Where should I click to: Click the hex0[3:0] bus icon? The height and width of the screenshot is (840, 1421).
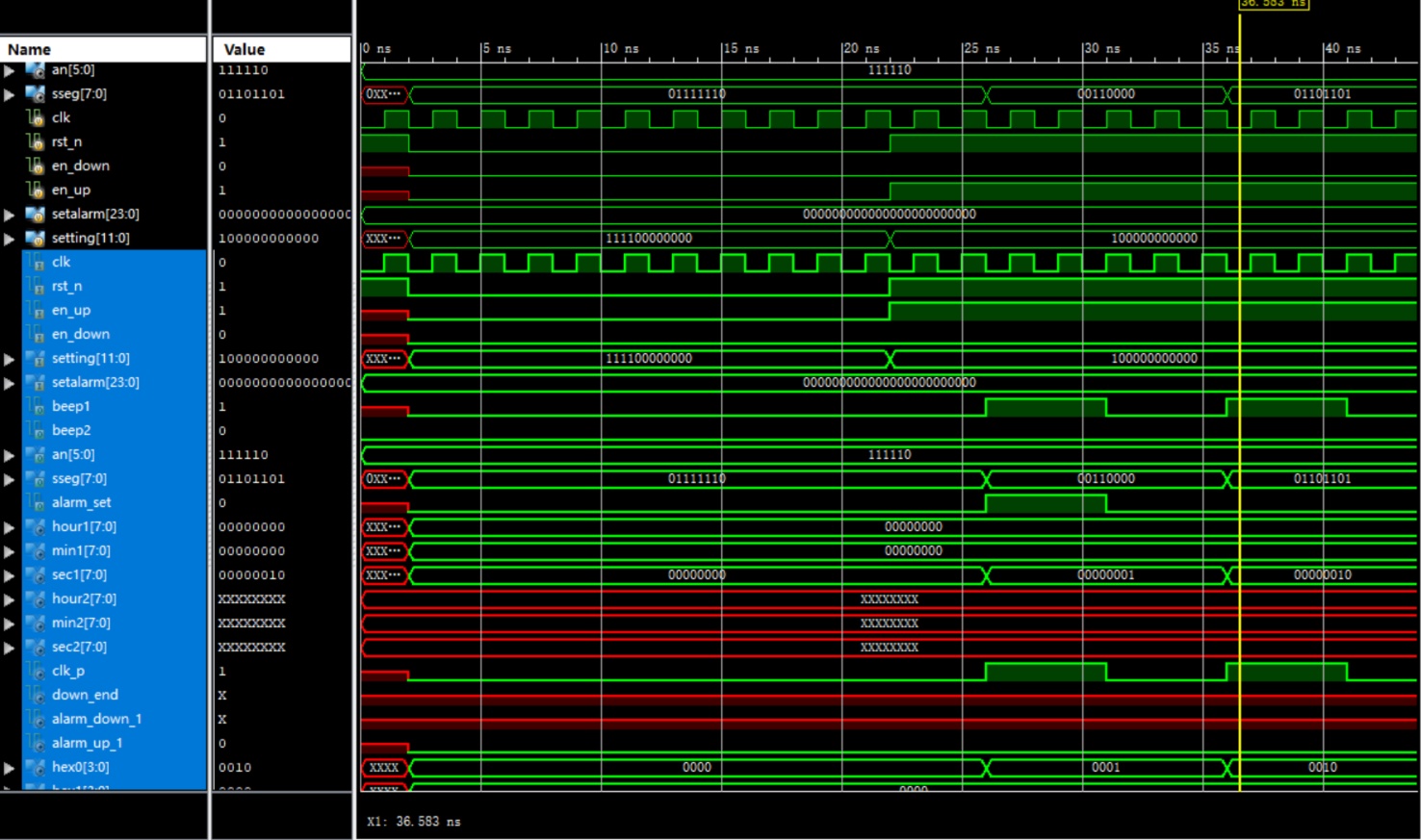(x=36, y=768)
